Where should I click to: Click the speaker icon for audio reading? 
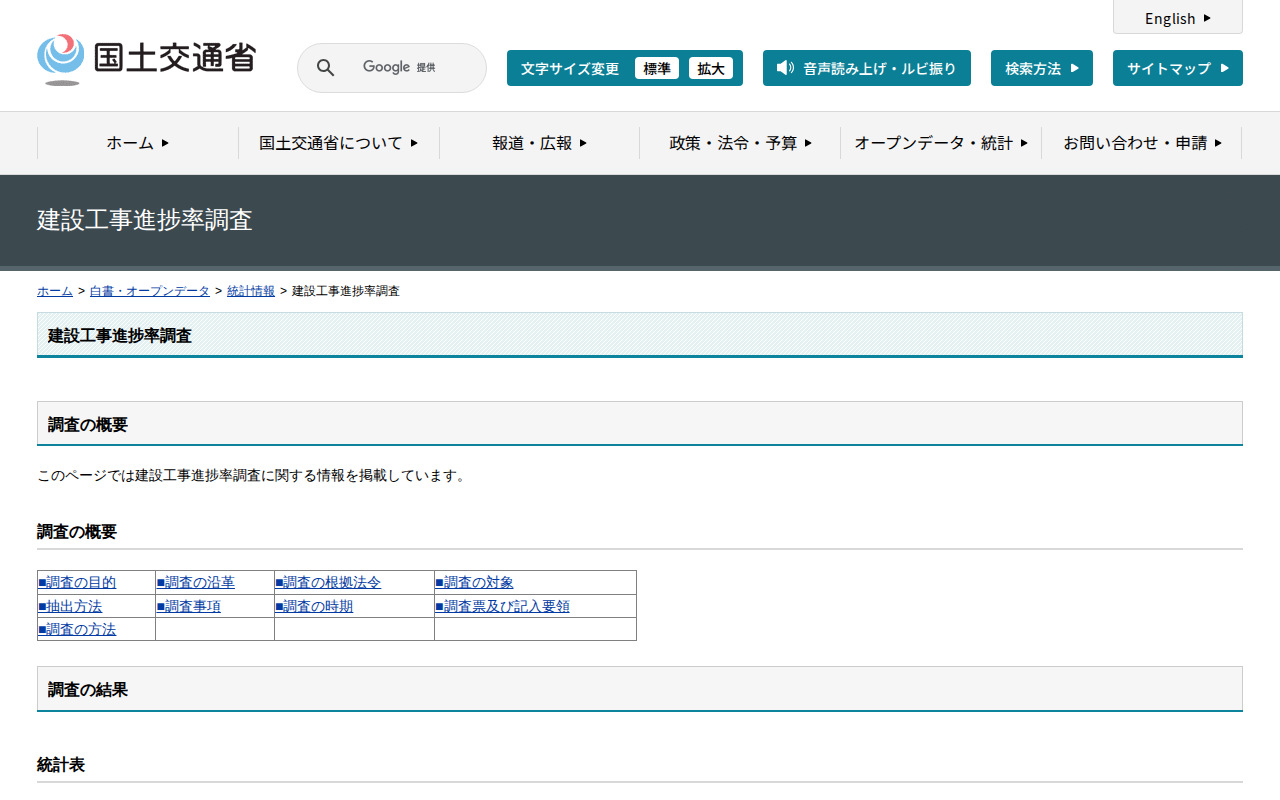click(785, 68)
